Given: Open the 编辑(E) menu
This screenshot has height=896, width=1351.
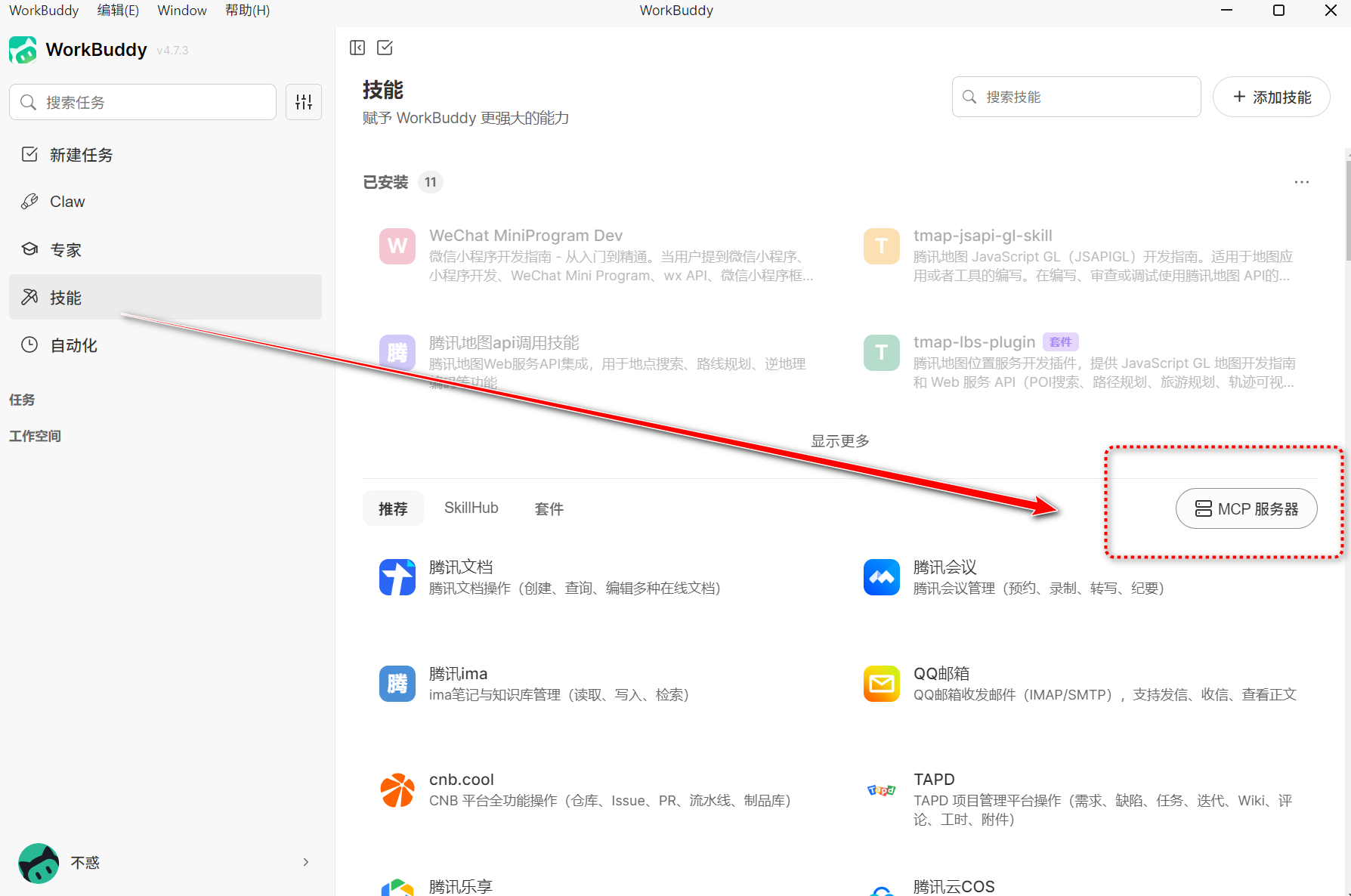Looking at the screenshot, I should coord(118,10).
